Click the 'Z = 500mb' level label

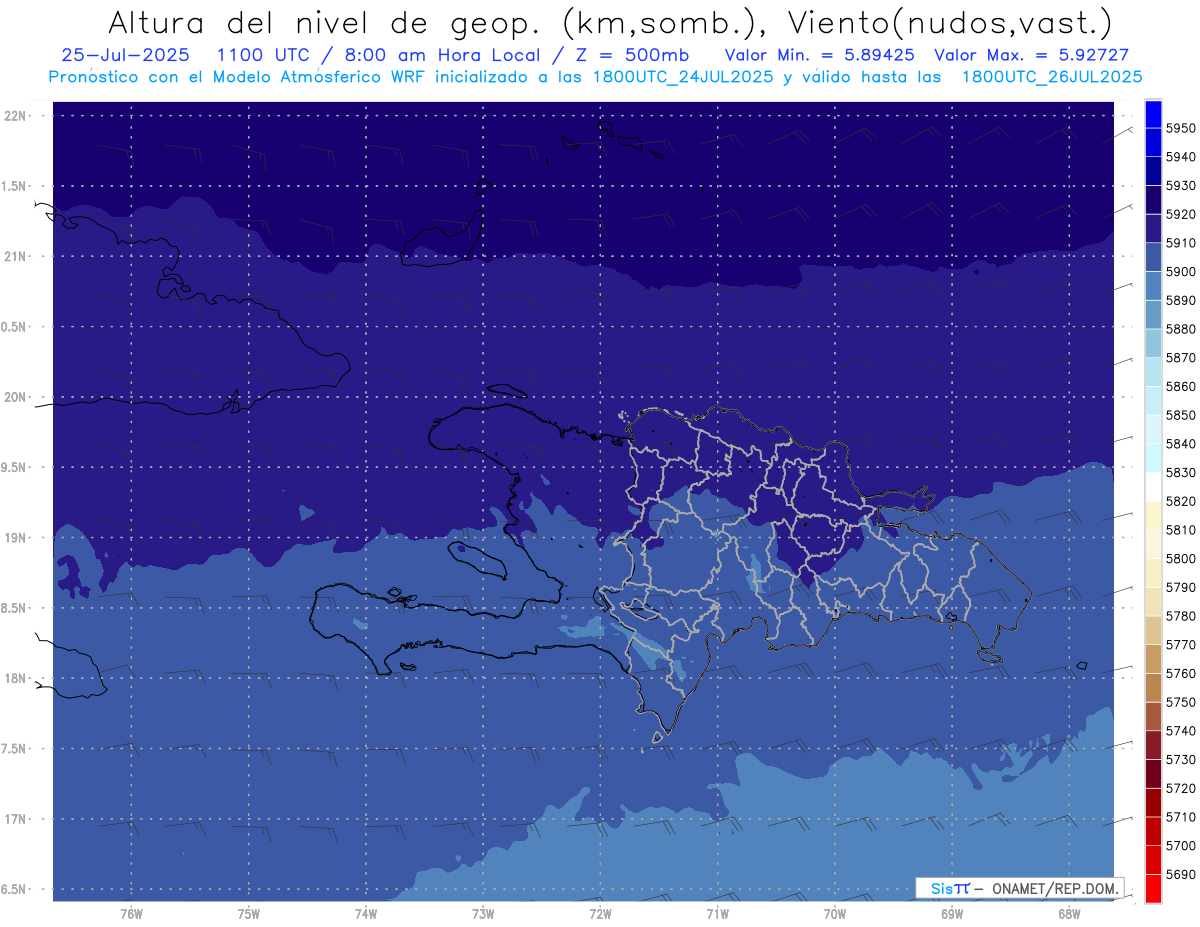coord(632,55)
